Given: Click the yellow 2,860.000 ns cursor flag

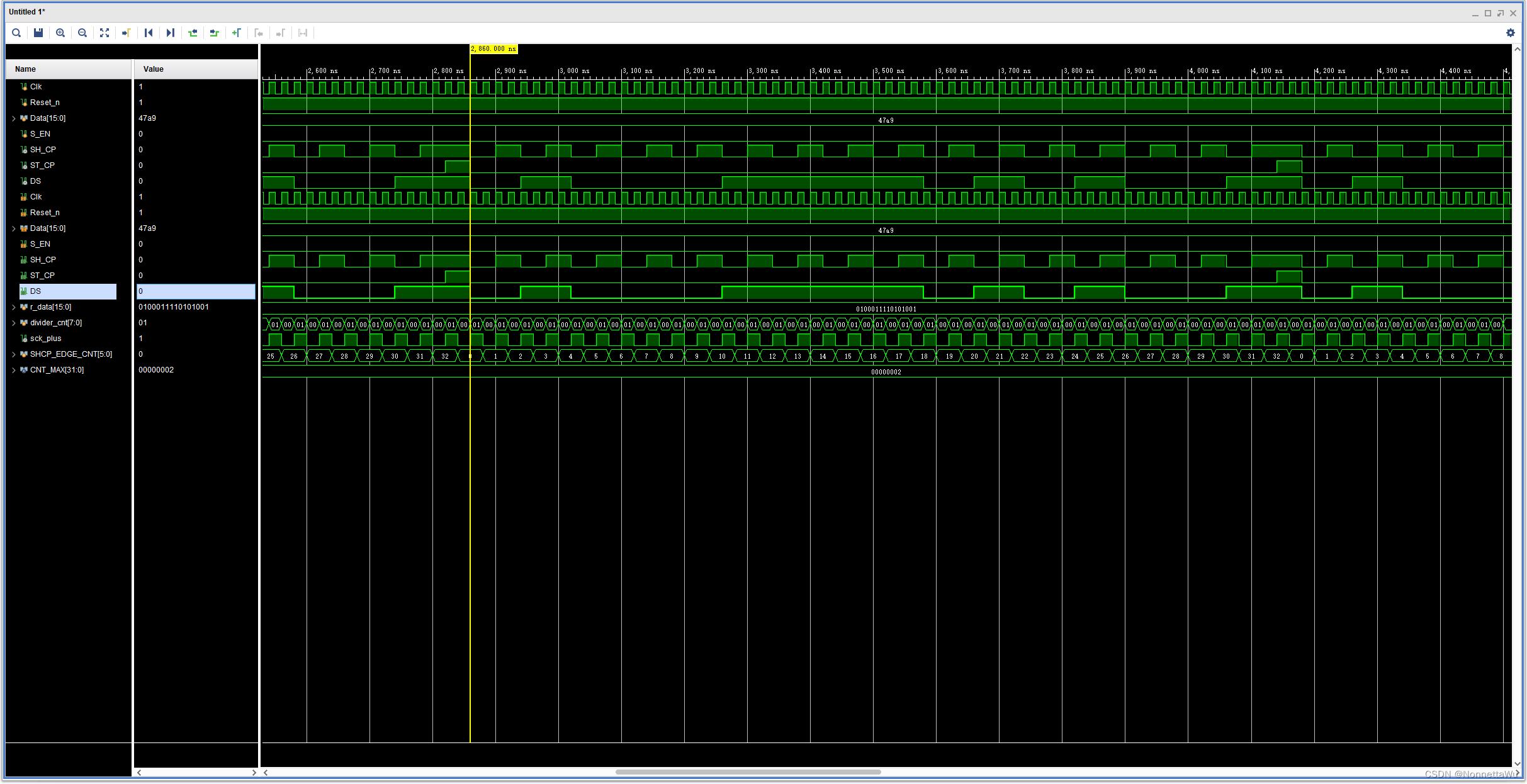Looking at the screenshot, I should 493,49.
